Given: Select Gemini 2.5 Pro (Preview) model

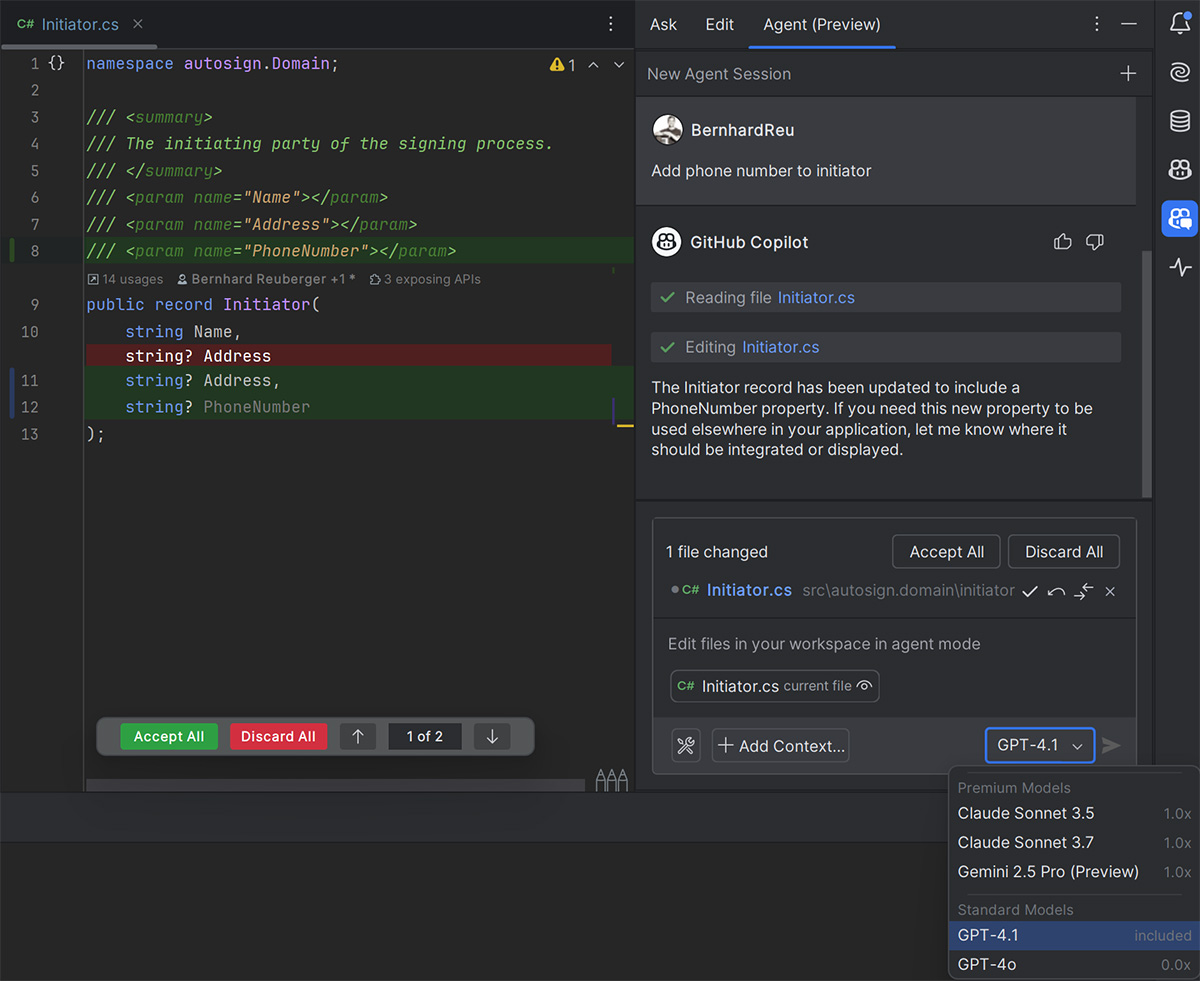Looking at the screenshot, I should click(x=1074, y=871).
